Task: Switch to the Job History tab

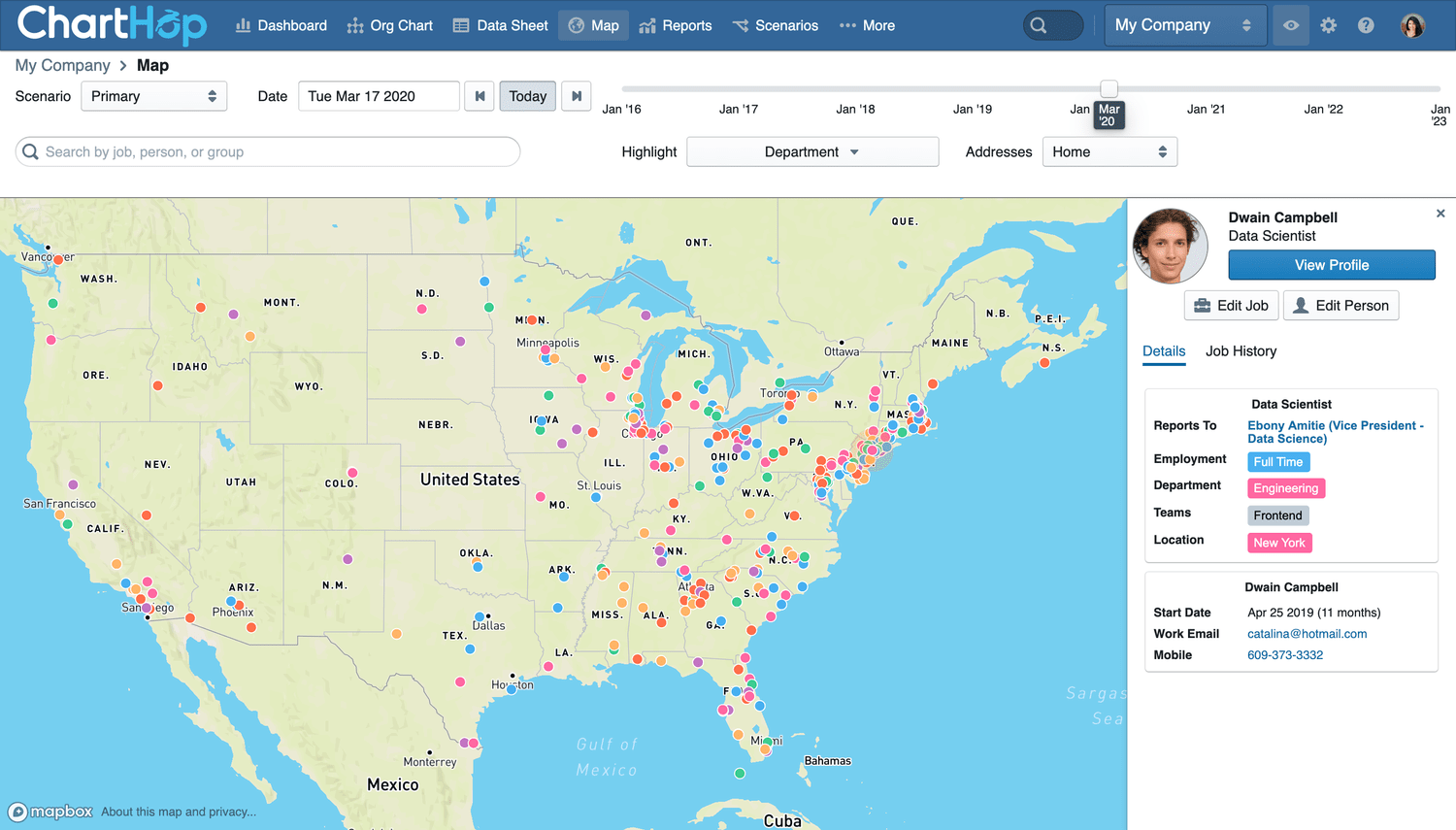Action: (1241, 351)
